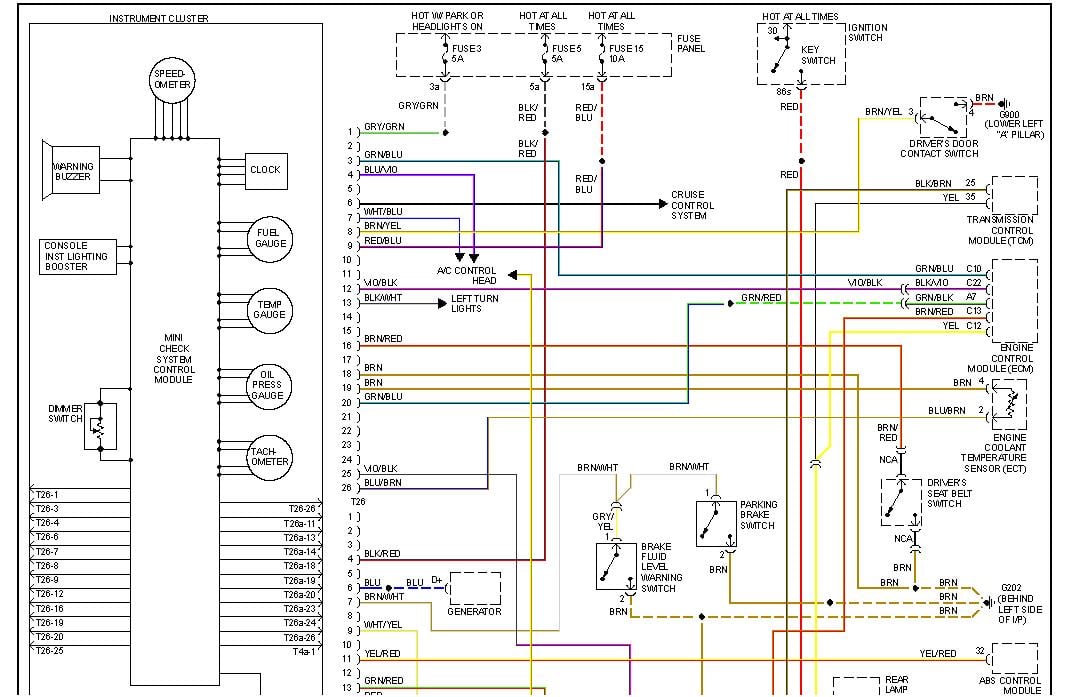Click the Generator dashed box
This screenshot has width=1066, height=697.
point(475,588)
